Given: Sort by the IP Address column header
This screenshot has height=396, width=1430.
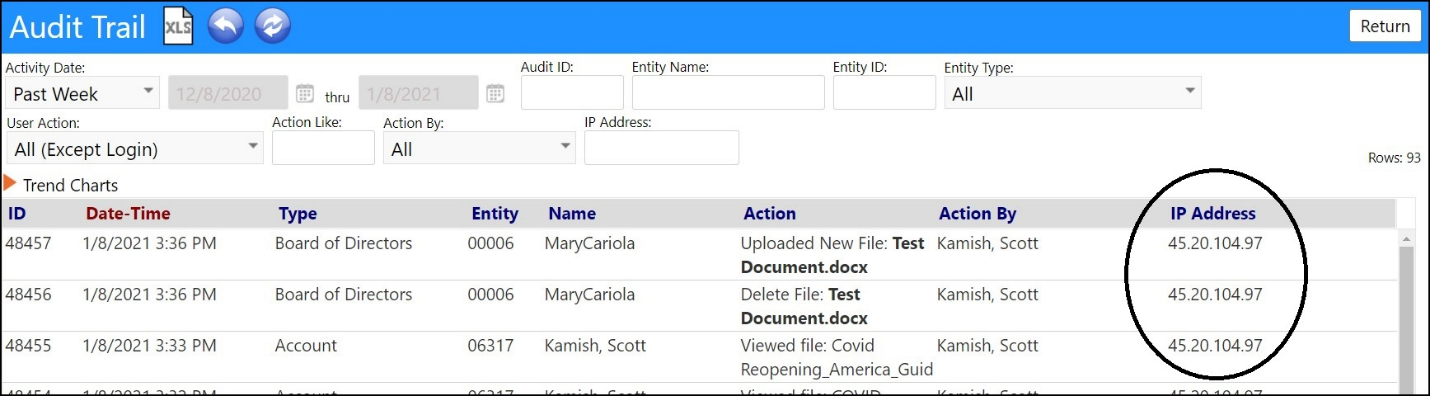Looking at the screenshot, I should [x=1213, y=213].
